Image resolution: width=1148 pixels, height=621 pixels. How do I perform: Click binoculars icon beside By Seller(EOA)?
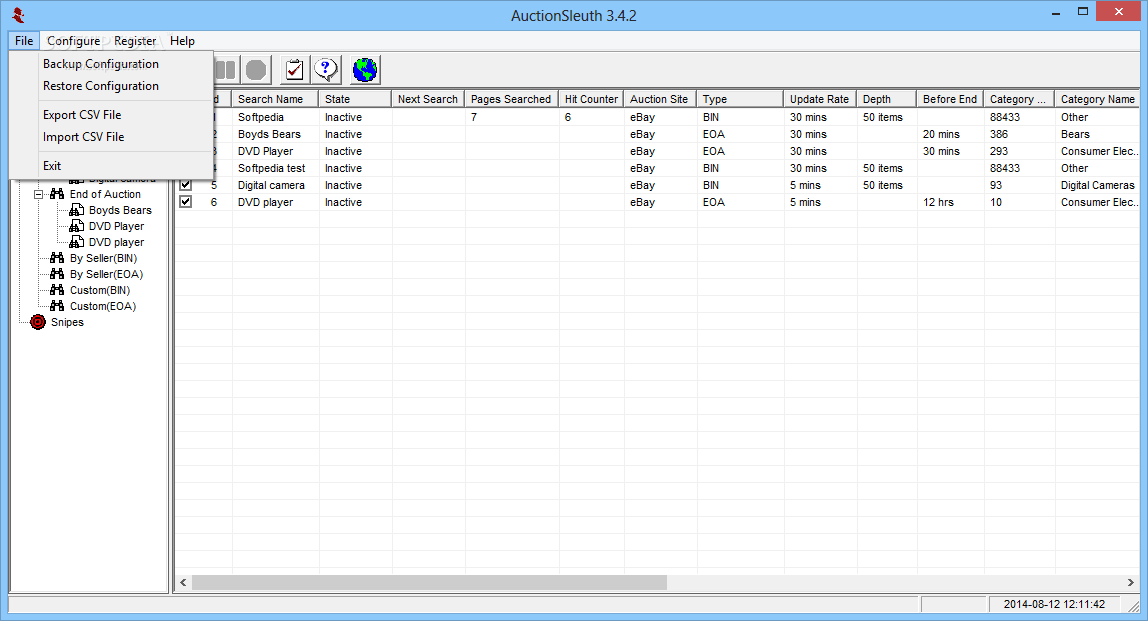57,274
